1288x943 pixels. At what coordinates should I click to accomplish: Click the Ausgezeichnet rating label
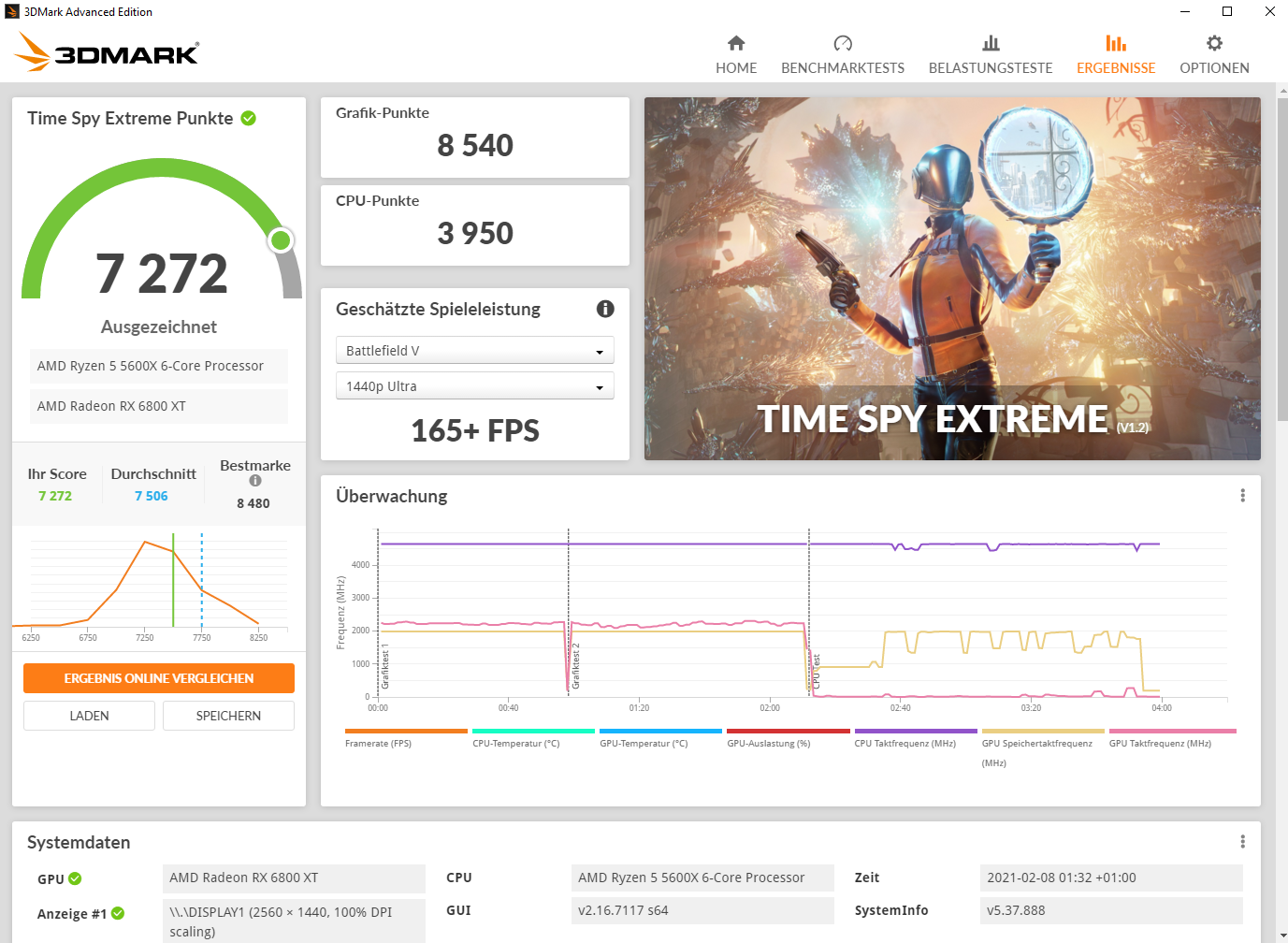coord(159,326)
